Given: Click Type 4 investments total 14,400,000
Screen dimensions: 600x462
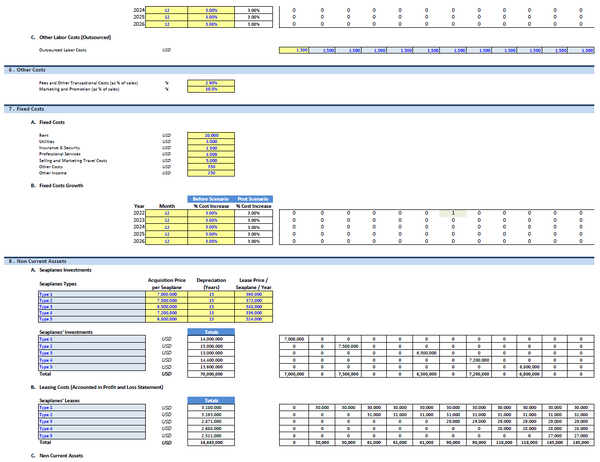Looking at the screenshot, I should click(x=211, y=360).
